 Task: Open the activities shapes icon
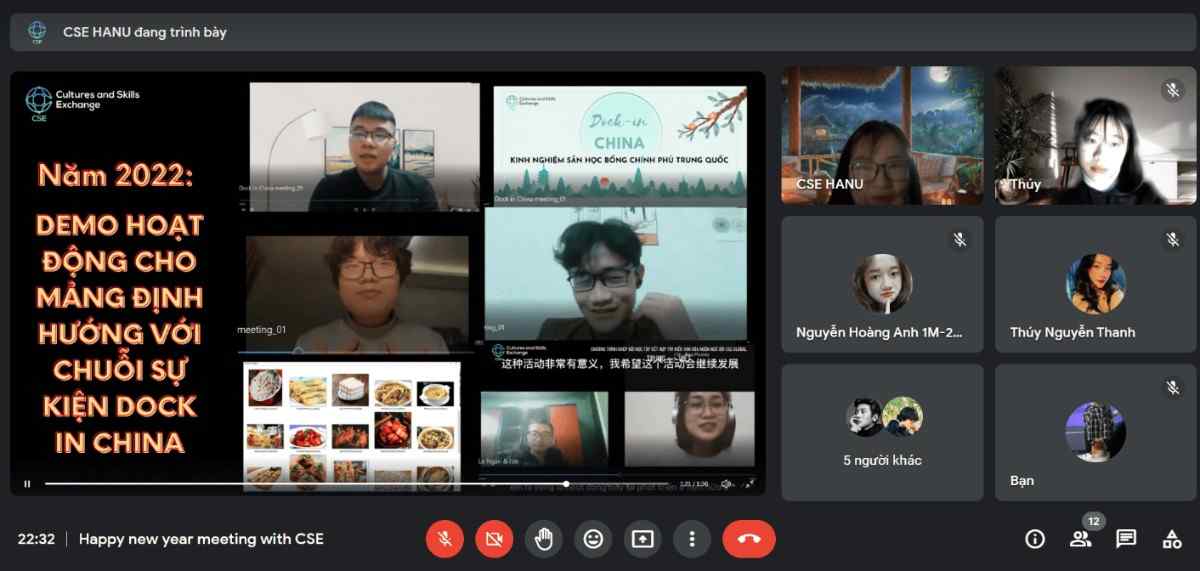pyautogui.click(x=1172, y=539)
